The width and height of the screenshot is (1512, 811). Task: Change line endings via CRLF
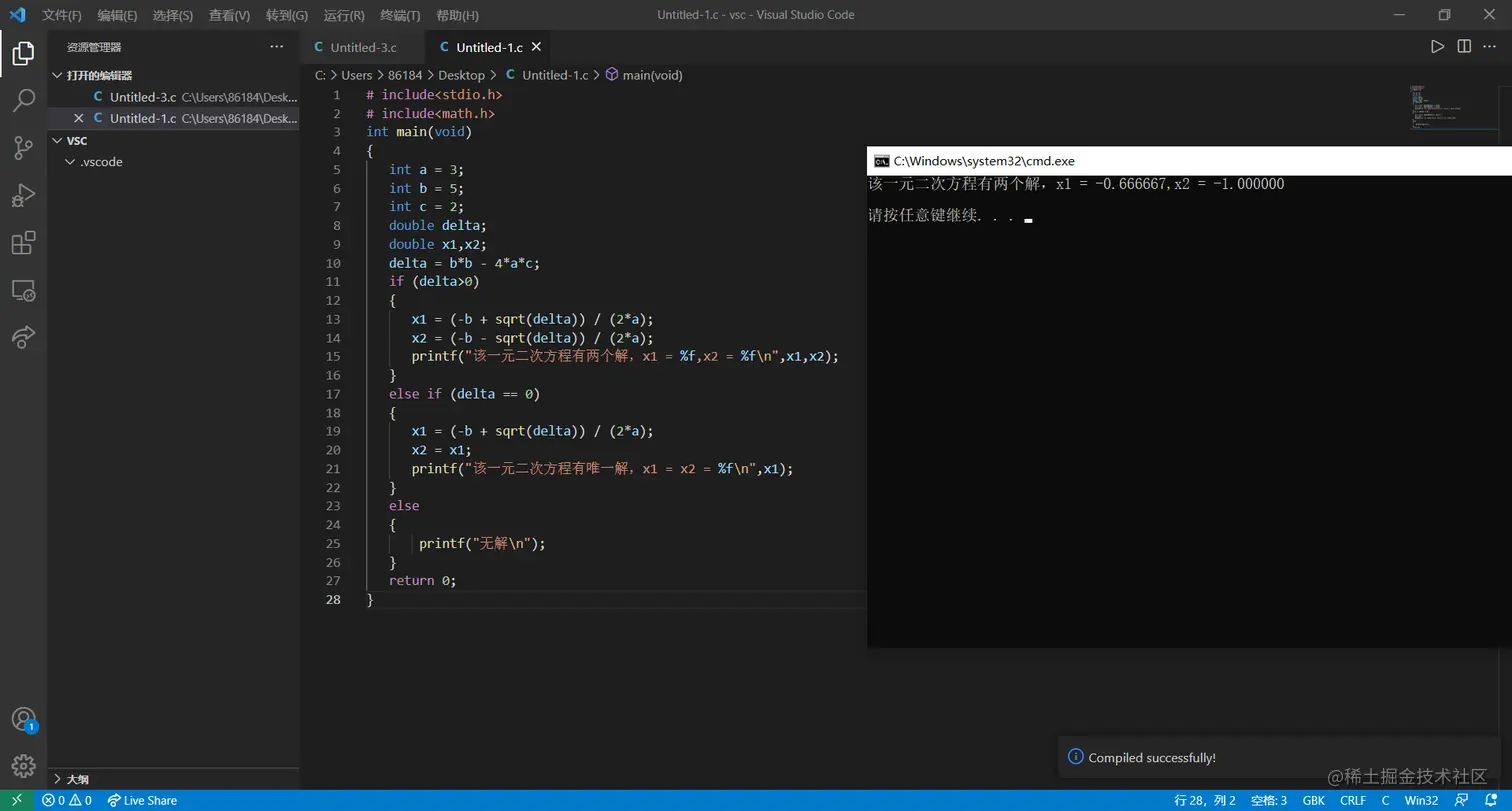(x=1353, y=800)
